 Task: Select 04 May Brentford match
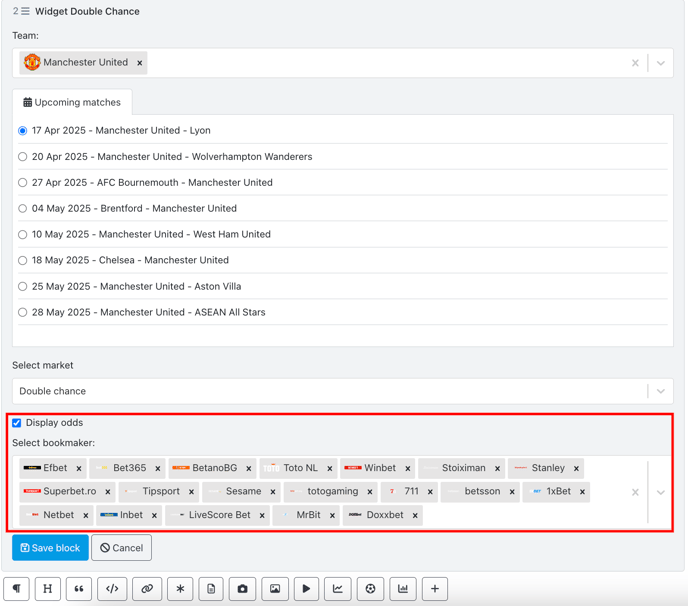click(x=22, y=208)
